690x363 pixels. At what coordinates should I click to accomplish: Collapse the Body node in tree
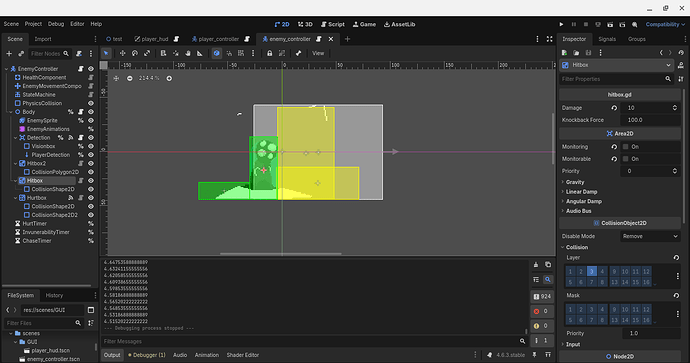click(x=11, y=112)
